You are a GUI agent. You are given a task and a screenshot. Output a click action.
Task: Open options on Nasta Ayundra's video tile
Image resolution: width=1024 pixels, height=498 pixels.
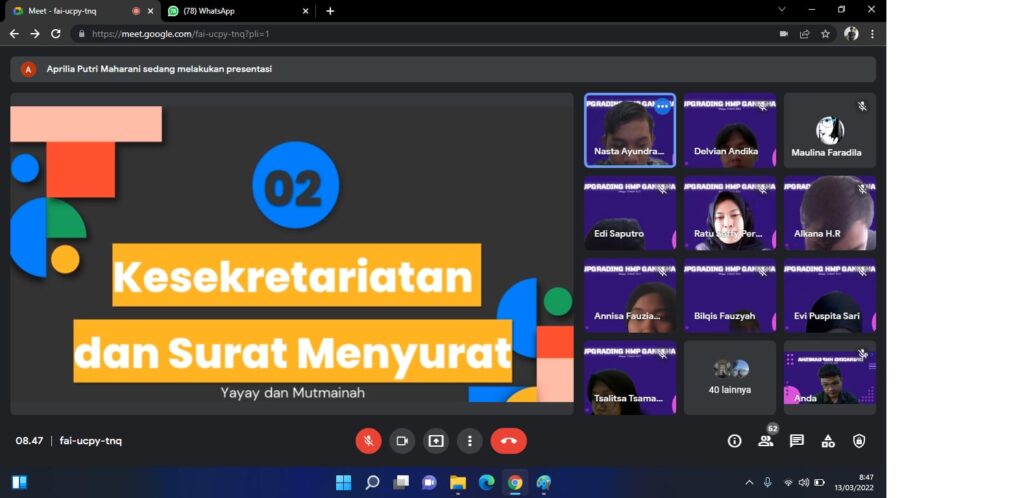pos(662,107)
